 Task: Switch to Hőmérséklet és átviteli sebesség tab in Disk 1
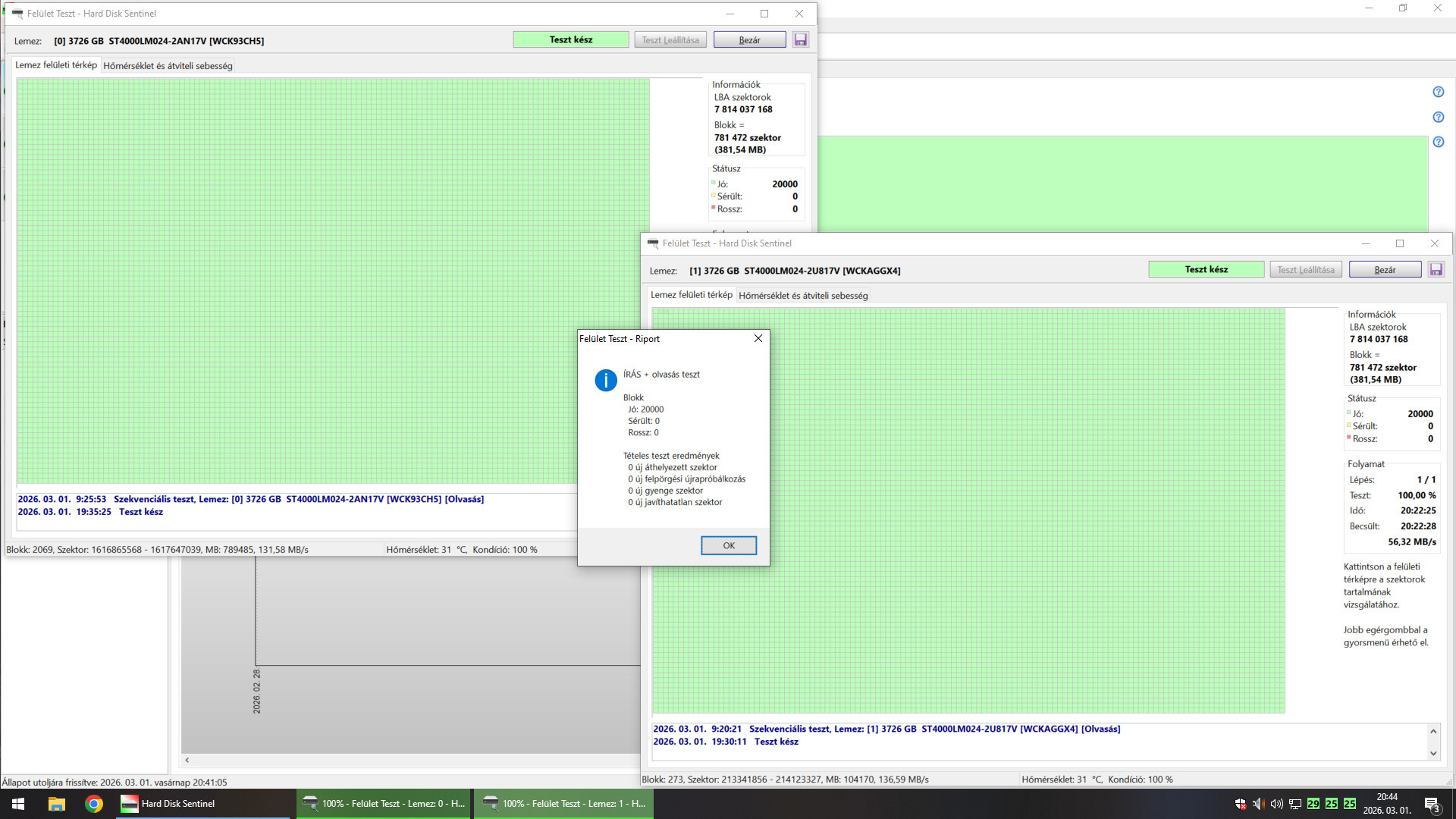tap(803, 296)
